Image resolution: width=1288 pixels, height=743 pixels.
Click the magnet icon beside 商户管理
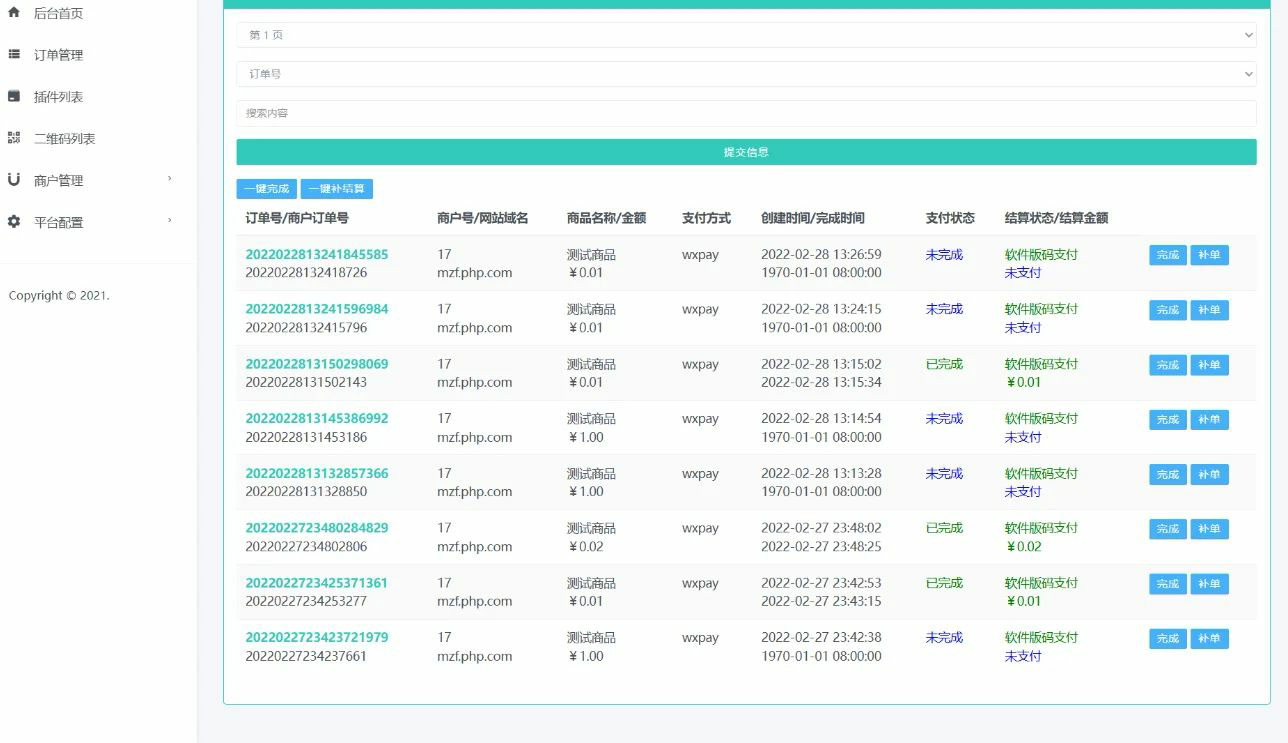14,180
